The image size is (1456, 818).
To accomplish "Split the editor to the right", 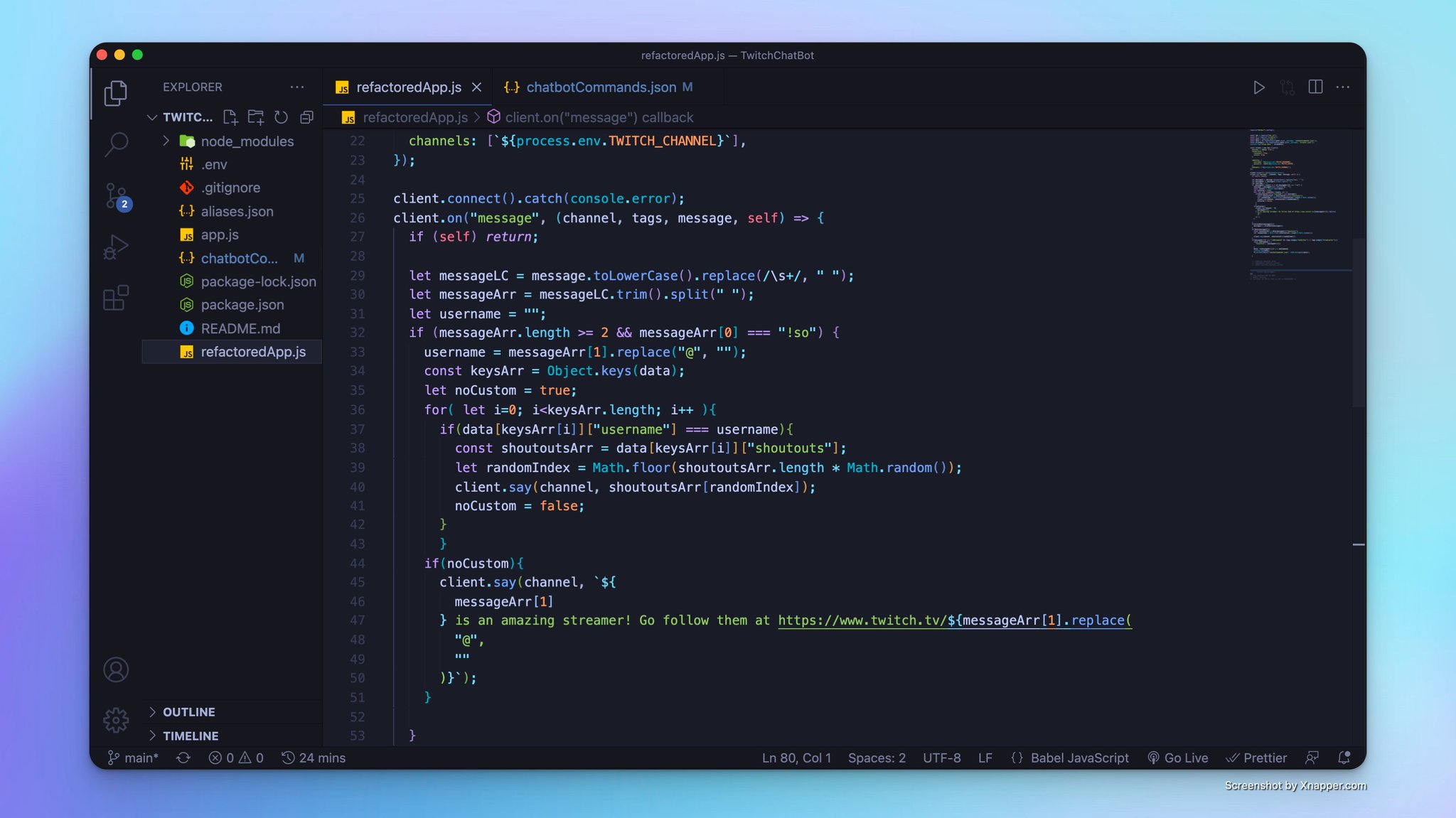I will click(1315, 87).
